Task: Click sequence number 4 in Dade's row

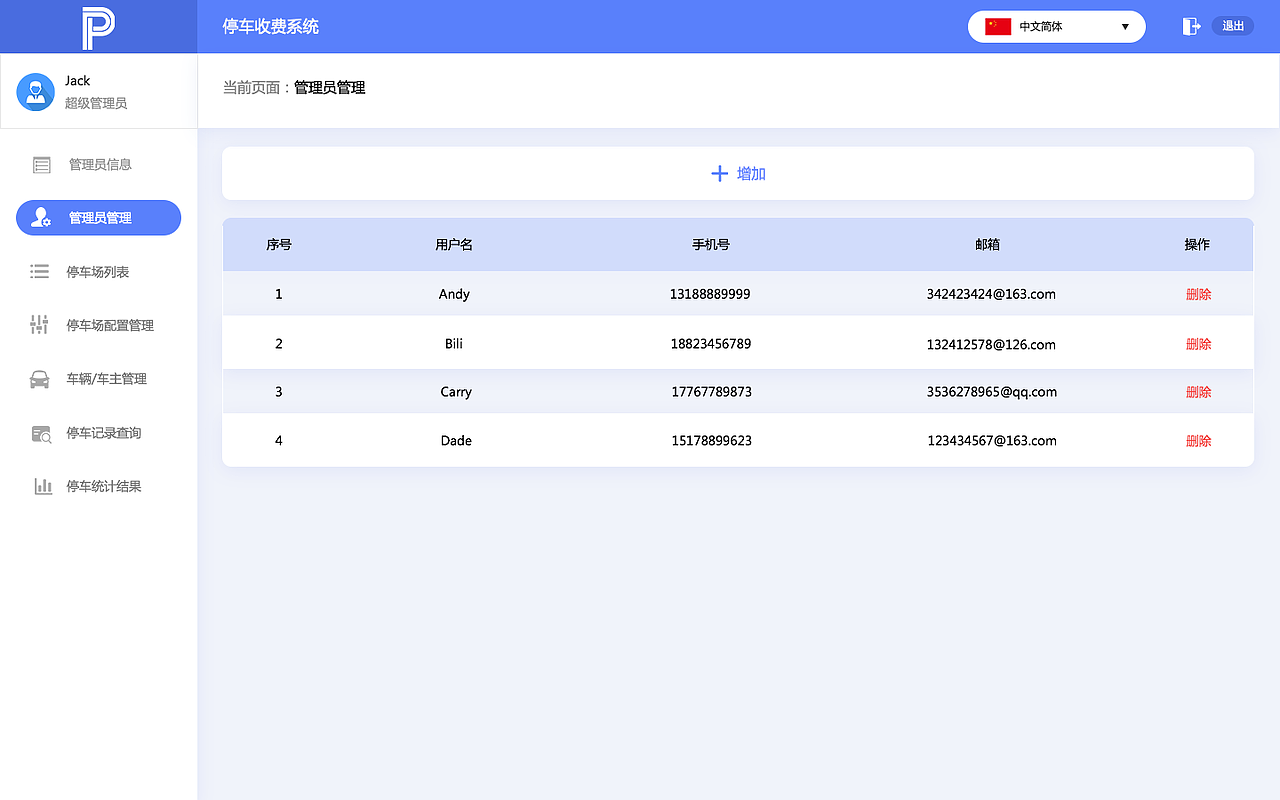Action: pyautogui.click(x=279, y=441)
